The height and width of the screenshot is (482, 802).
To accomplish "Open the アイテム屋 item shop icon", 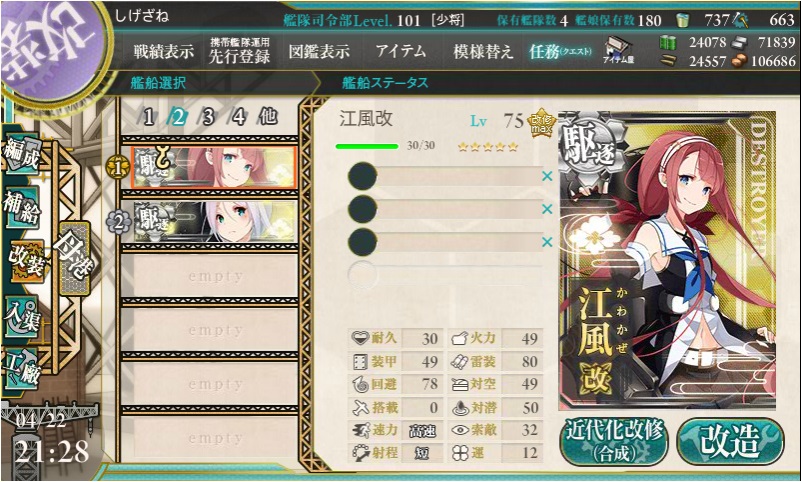I will pyautogui.click(x=618, y=50).
